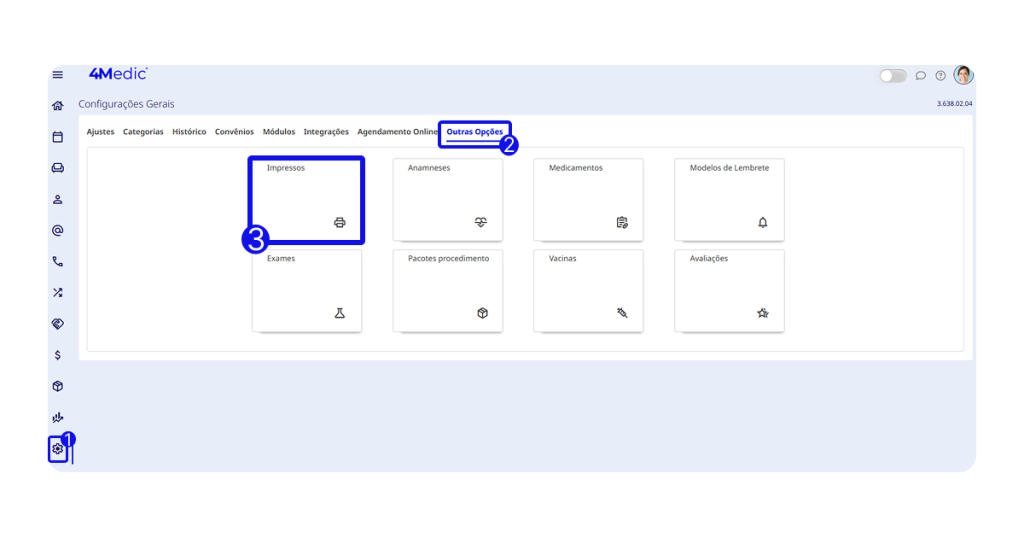Open the calendar icon in sidebar

[58, 137]
